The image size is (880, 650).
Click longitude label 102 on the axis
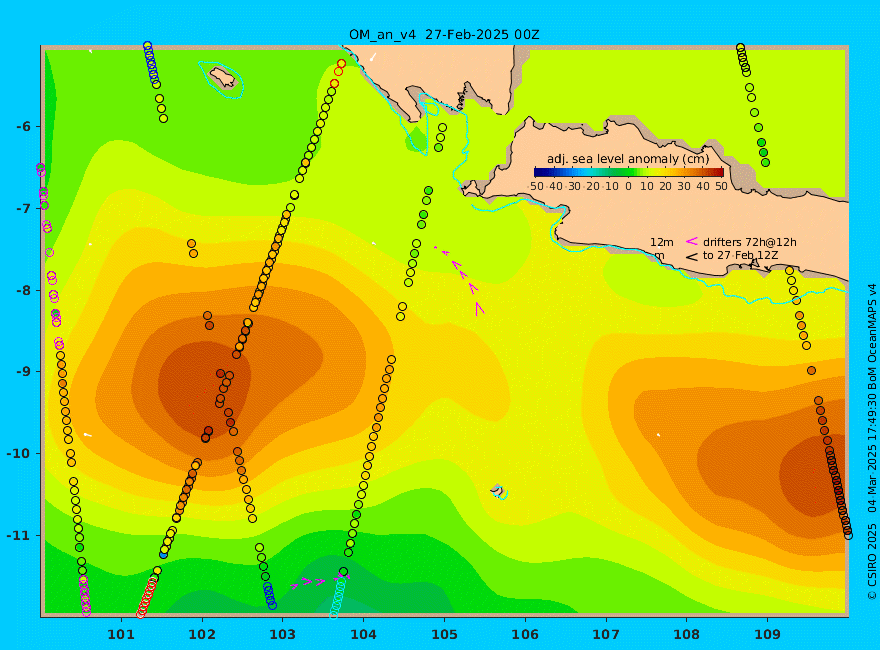201,635
